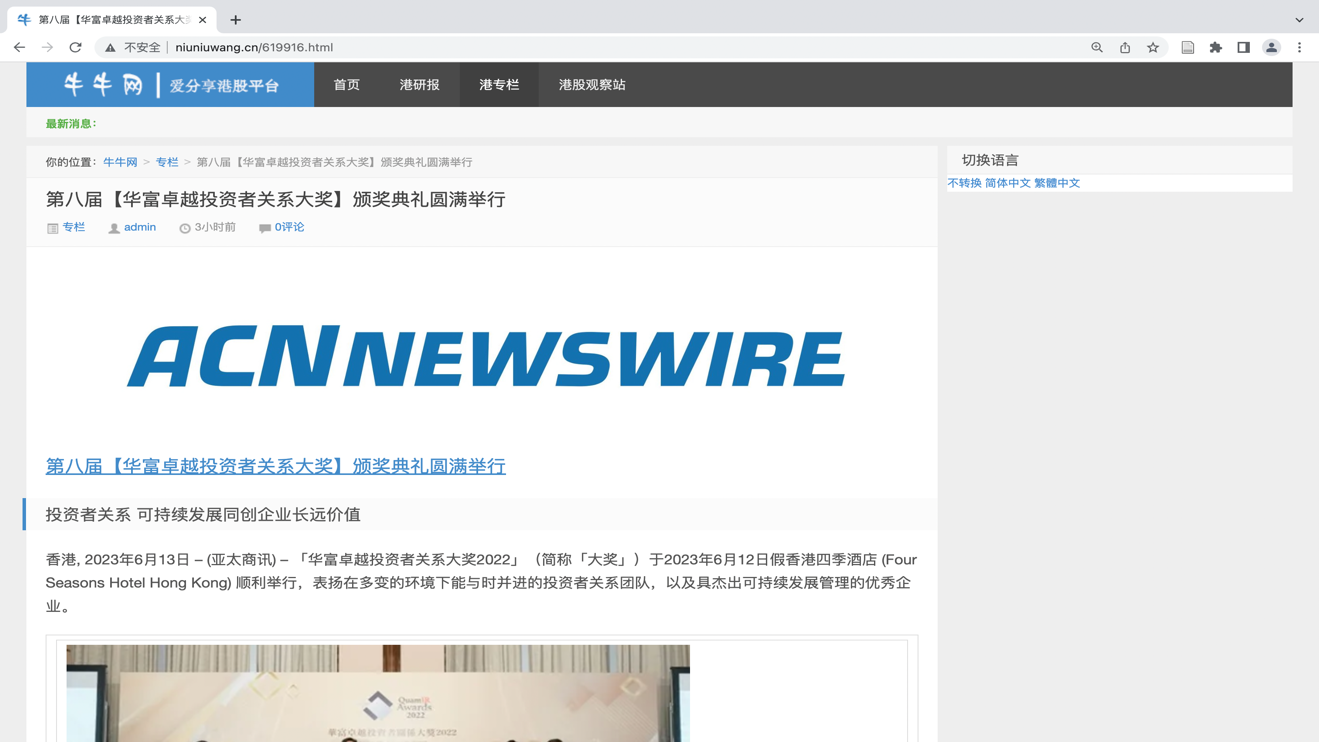Open the 港专栏 navigation item

click(x=499, y=85)
